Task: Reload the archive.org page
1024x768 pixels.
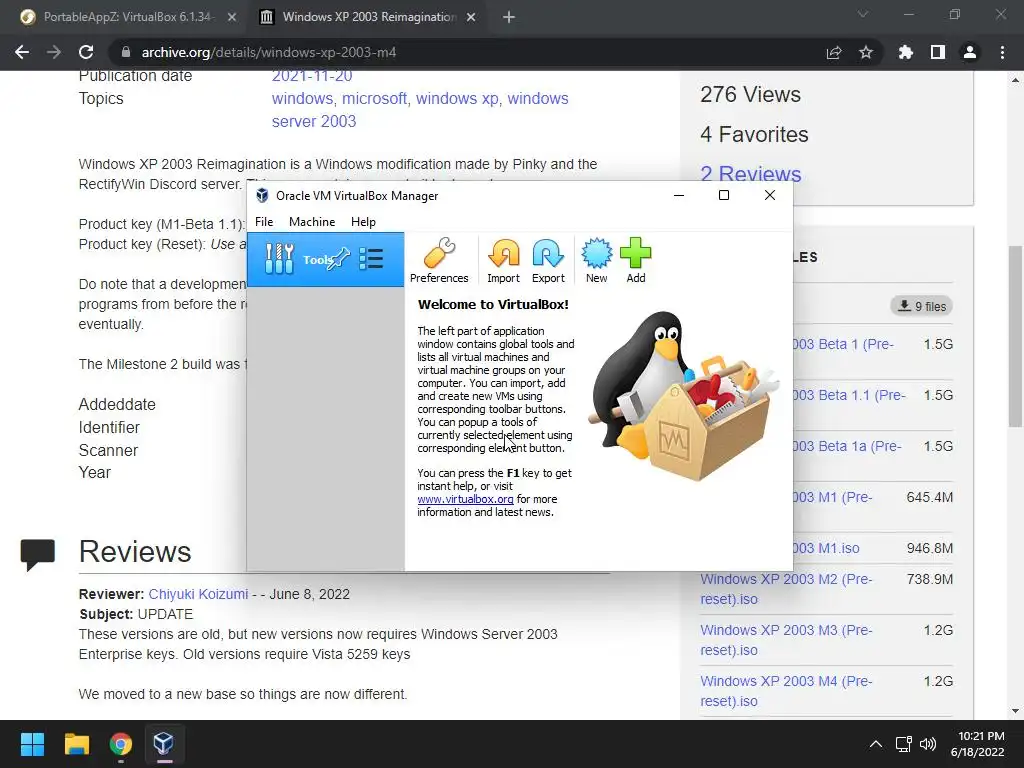Action: [86, 52]
